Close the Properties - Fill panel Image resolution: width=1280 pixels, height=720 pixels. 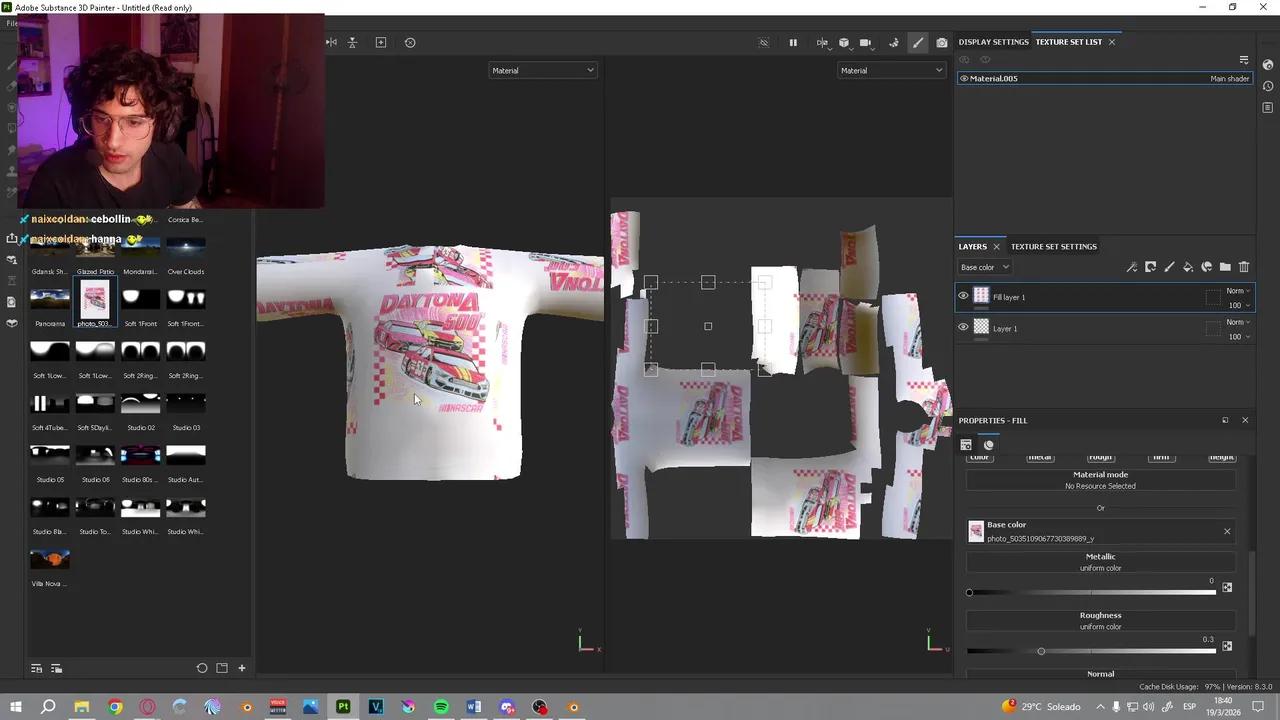pyautogui.click(x=1245, y=420)
